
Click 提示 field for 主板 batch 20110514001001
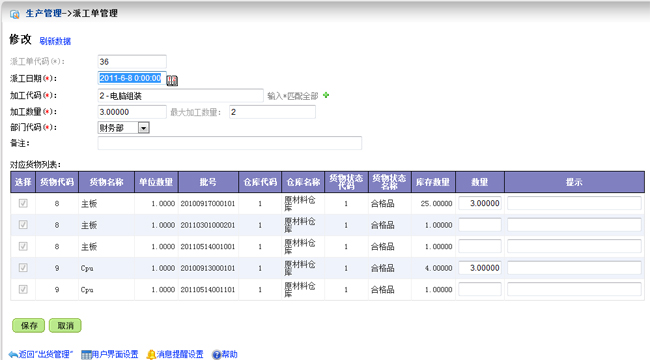coord(574,246)
